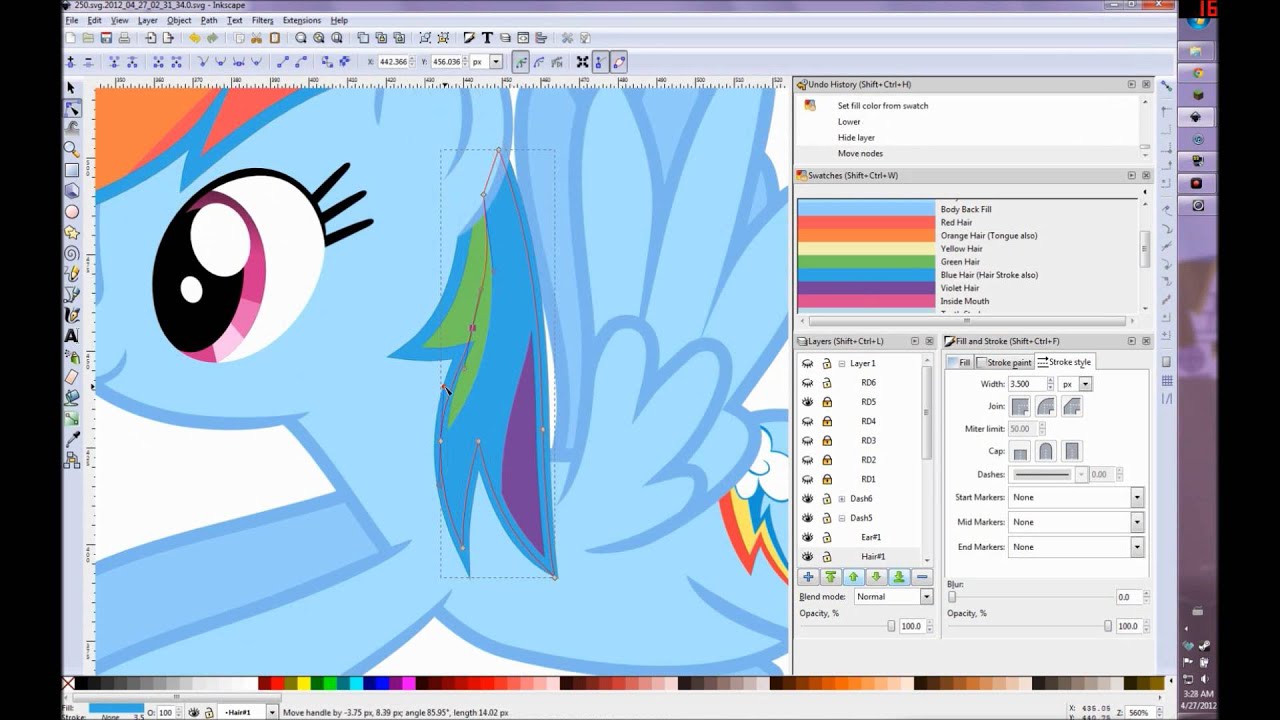The height and width of the screenshot is (720, 1280).
Task: Toggle lock icon of Dash5 layer
Action: click(x=827, y=518)
